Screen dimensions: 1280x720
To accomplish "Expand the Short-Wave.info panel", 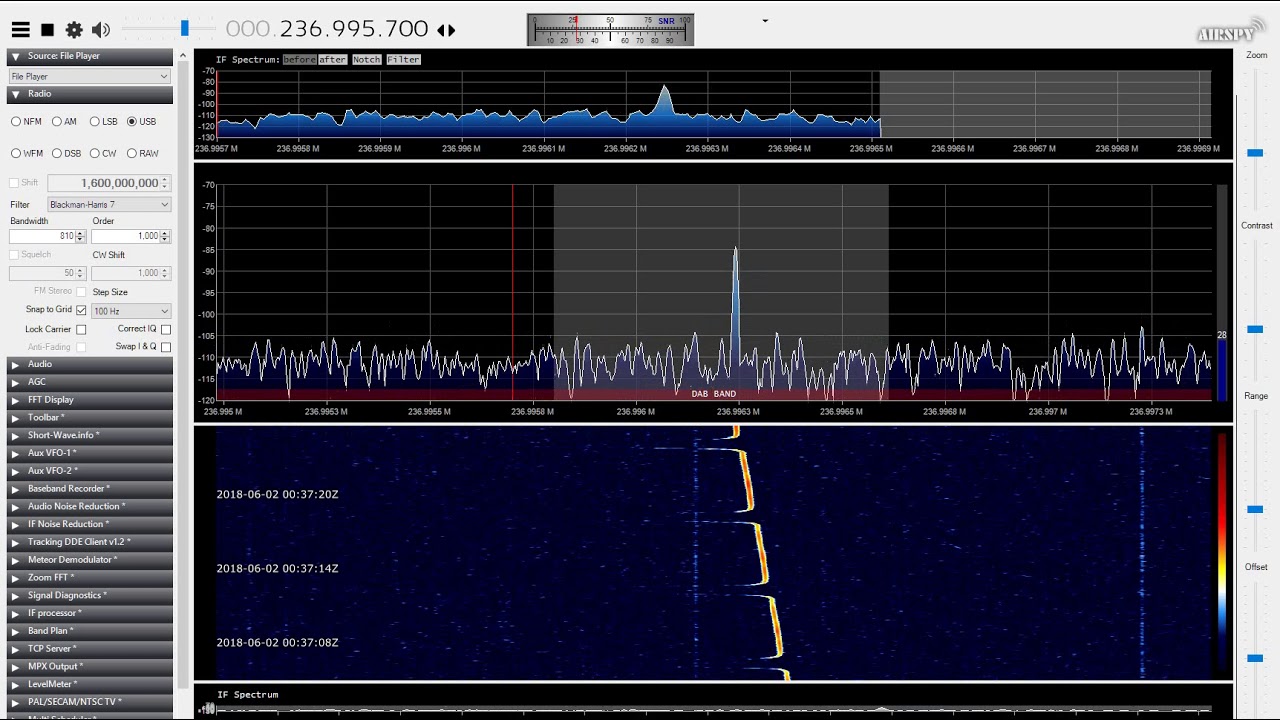I will point(90,436).
